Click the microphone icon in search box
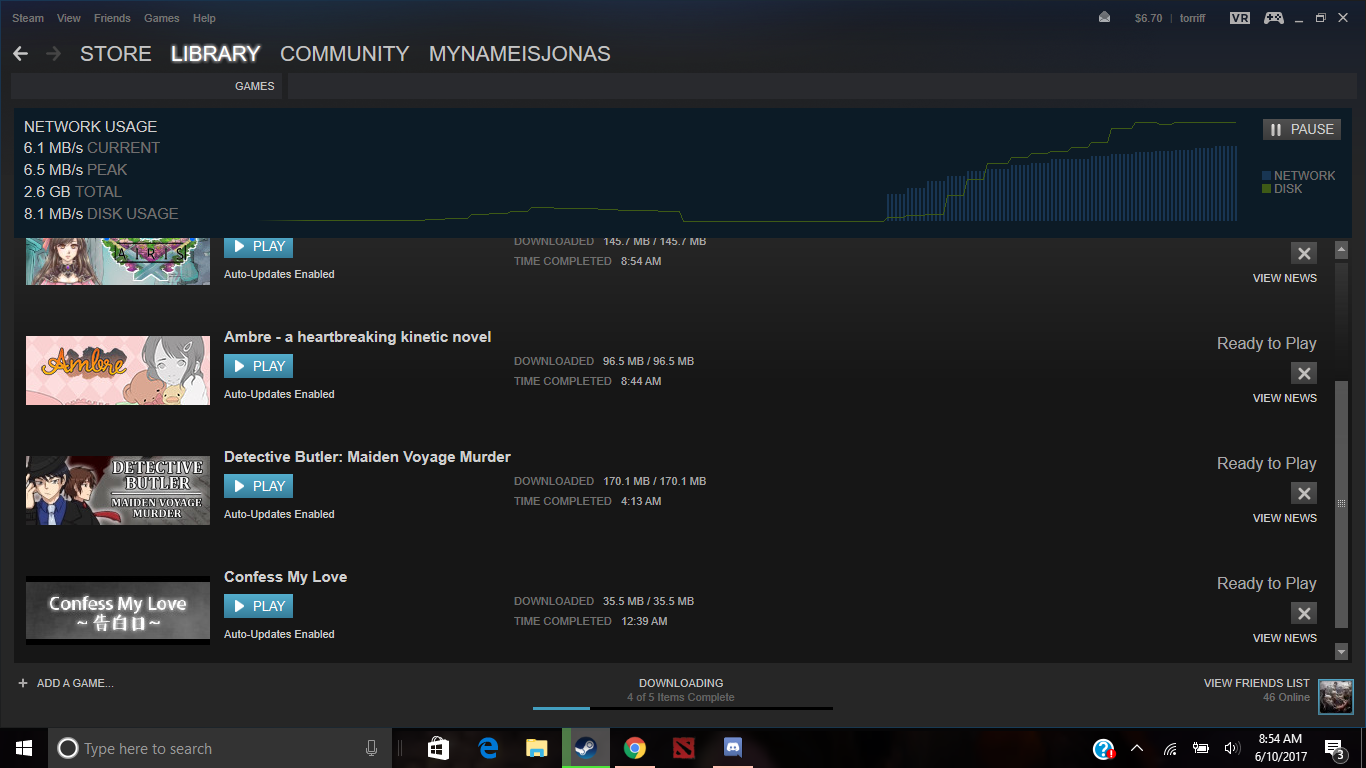The image size is (1366, 768). [x=371, y=748]
